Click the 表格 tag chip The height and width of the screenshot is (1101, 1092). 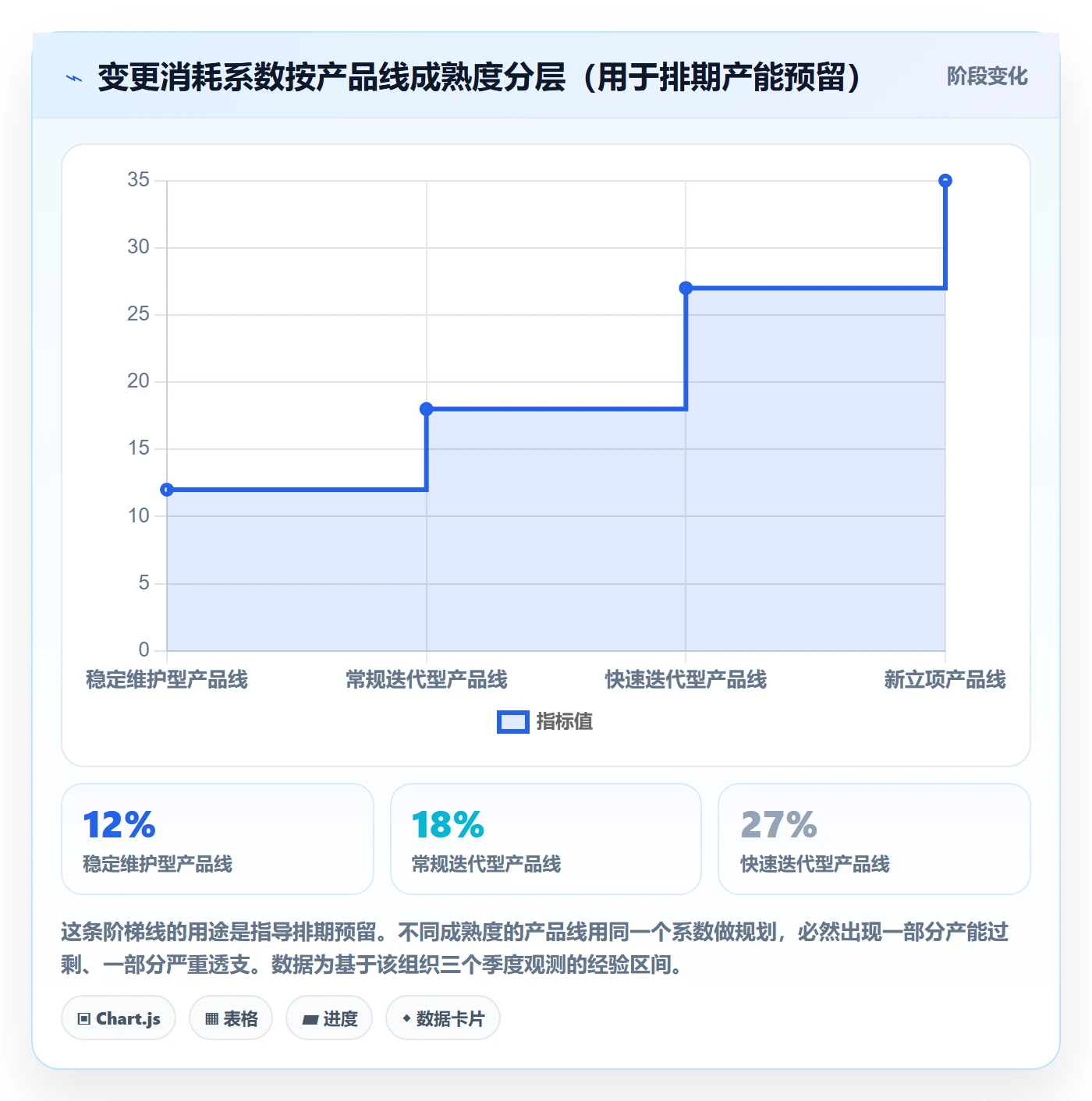pos(231,1018)
